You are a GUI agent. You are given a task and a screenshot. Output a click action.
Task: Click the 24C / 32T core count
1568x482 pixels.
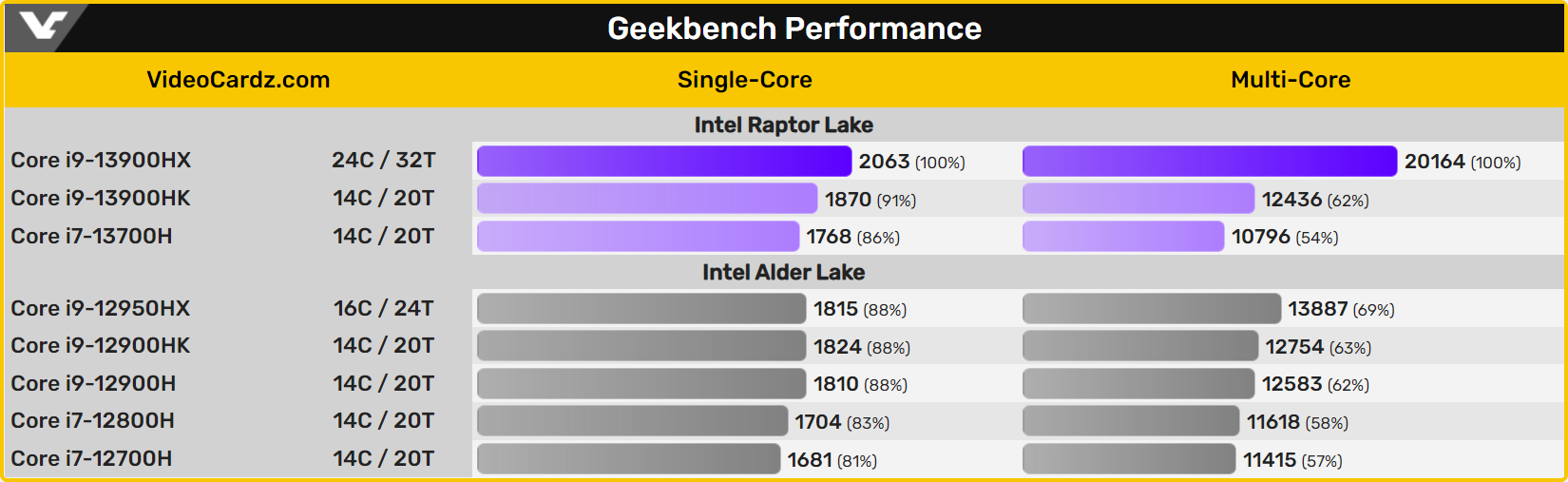[x=383, y=160]
